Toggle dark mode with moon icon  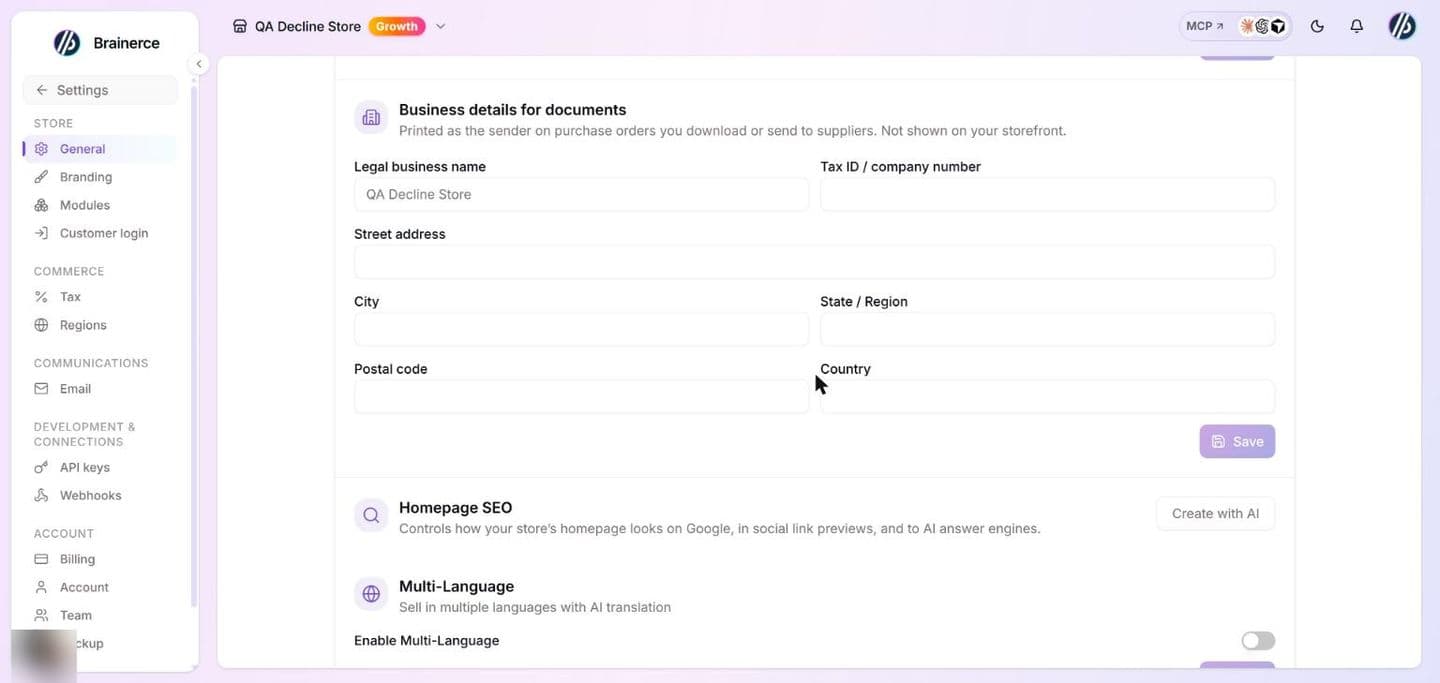click(x=1317, y=27)
